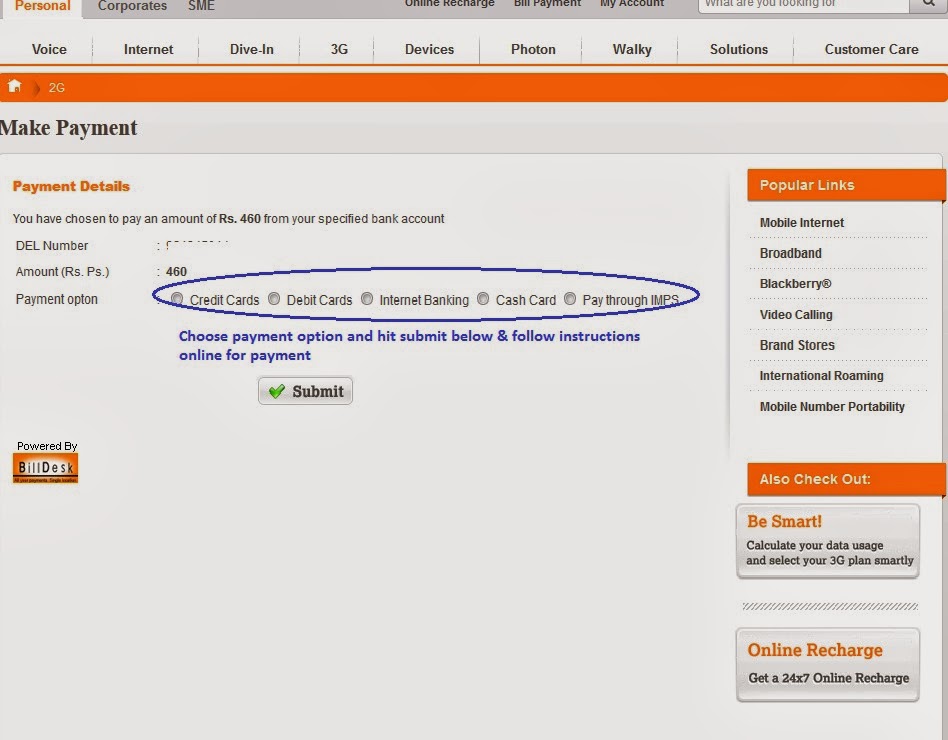Open the 24x7 Online Recharge box
The image size is (948, 740).
pyautogui.click(x=828, y=664)
